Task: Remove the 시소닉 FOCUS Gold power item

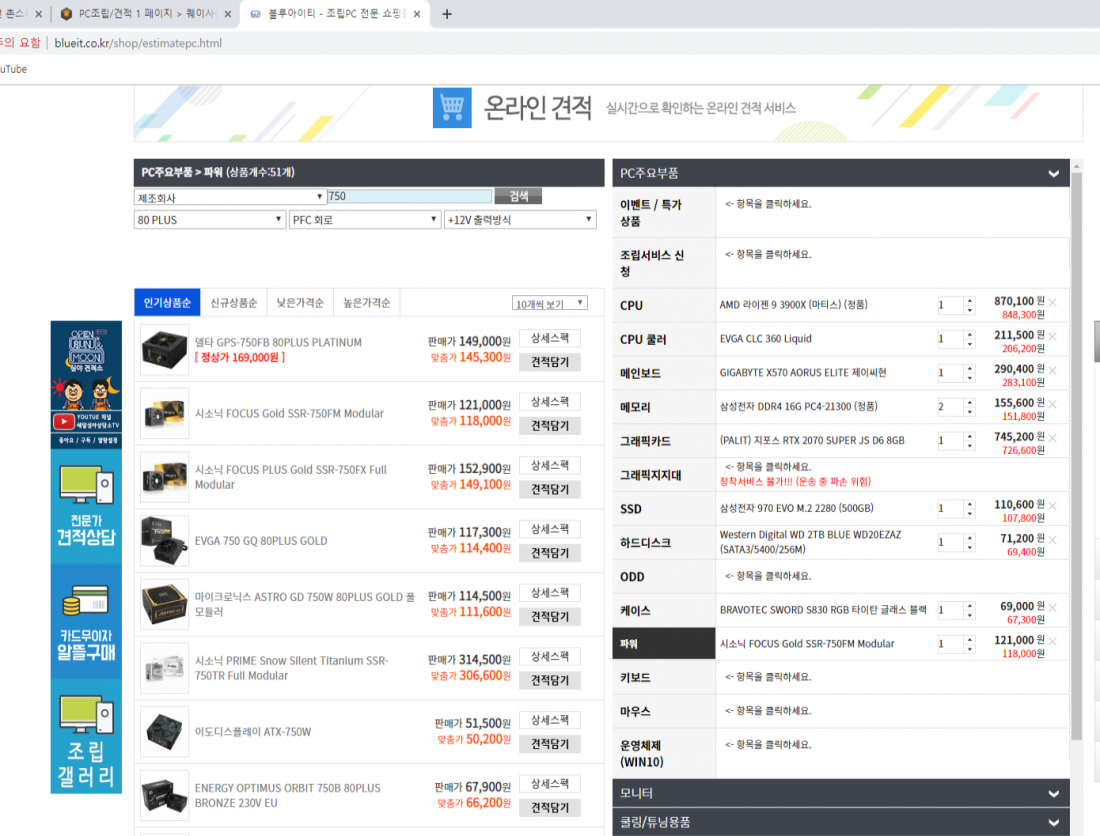Action: point(1052,641)
